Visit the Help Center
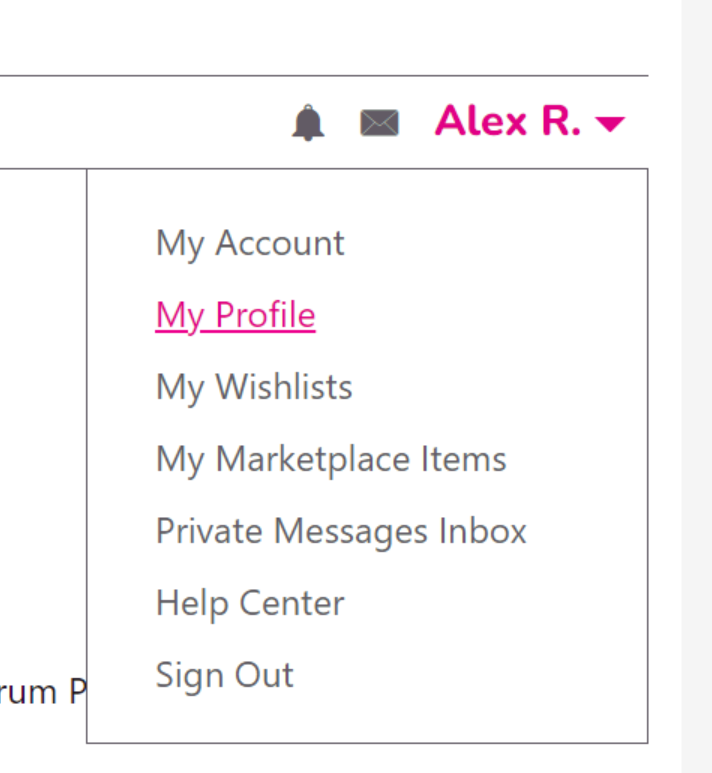Image resolution: width=712 pixels, height=773 pixels. 250,603
